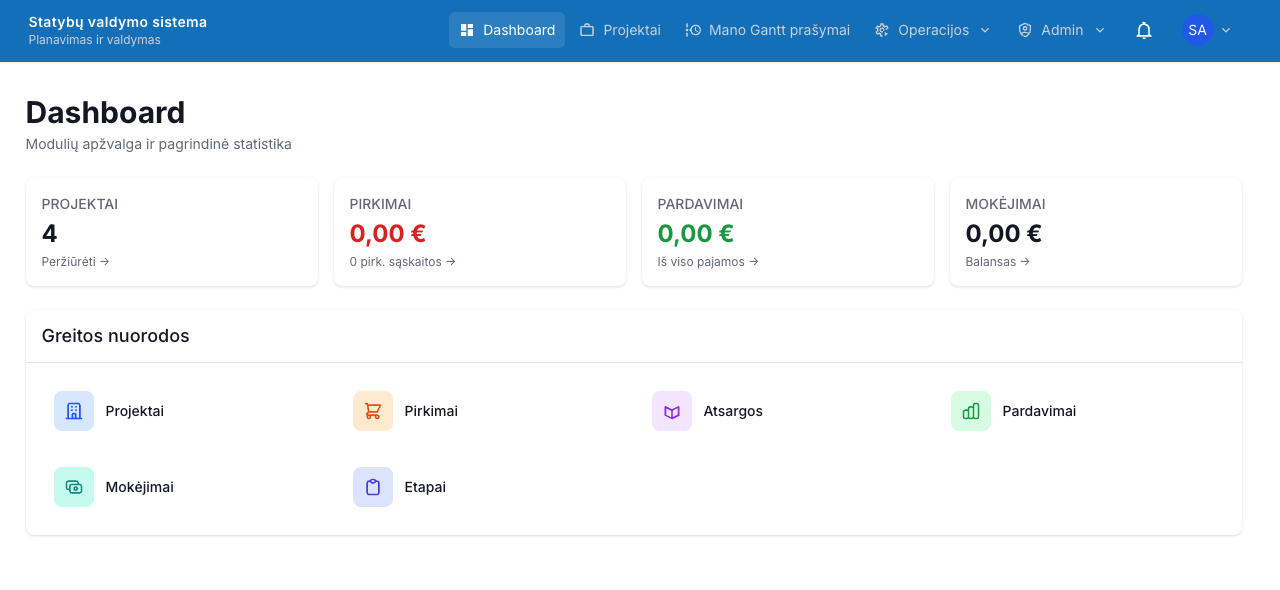Click the PROJEKTAI card count 4
The height and width of the screenshot is (590, 1280).
[50, 234]
